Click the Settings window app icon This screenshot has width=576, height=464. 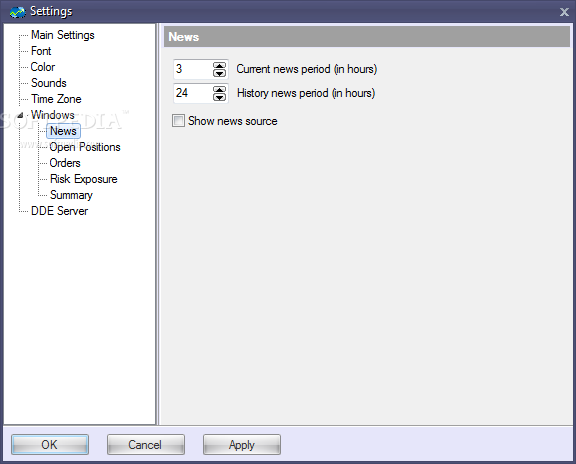click(17, 12)
